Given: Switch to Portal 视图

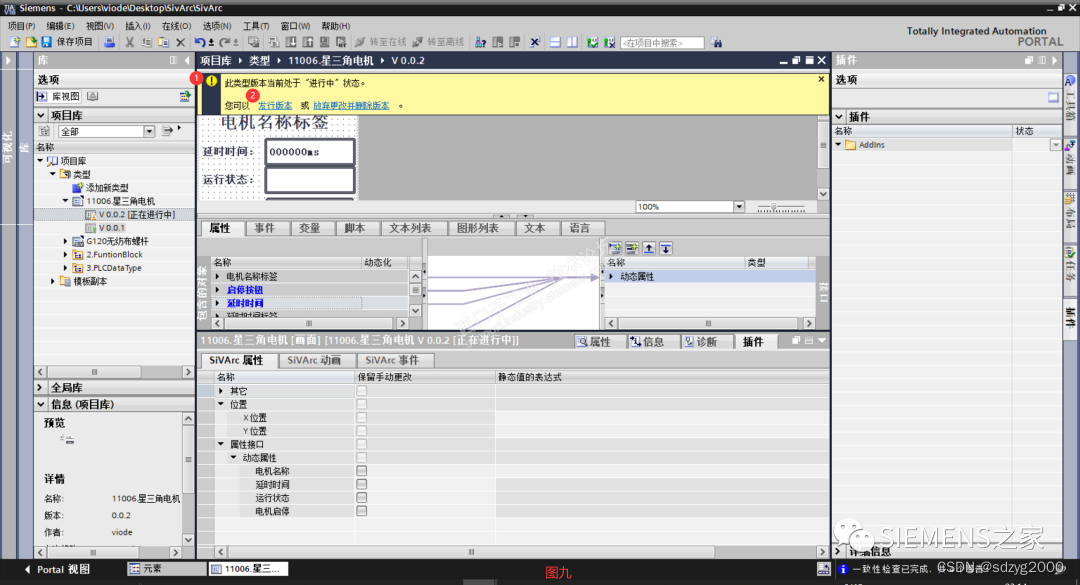Looking at the screenshot, I should click(x=57, y=570).
